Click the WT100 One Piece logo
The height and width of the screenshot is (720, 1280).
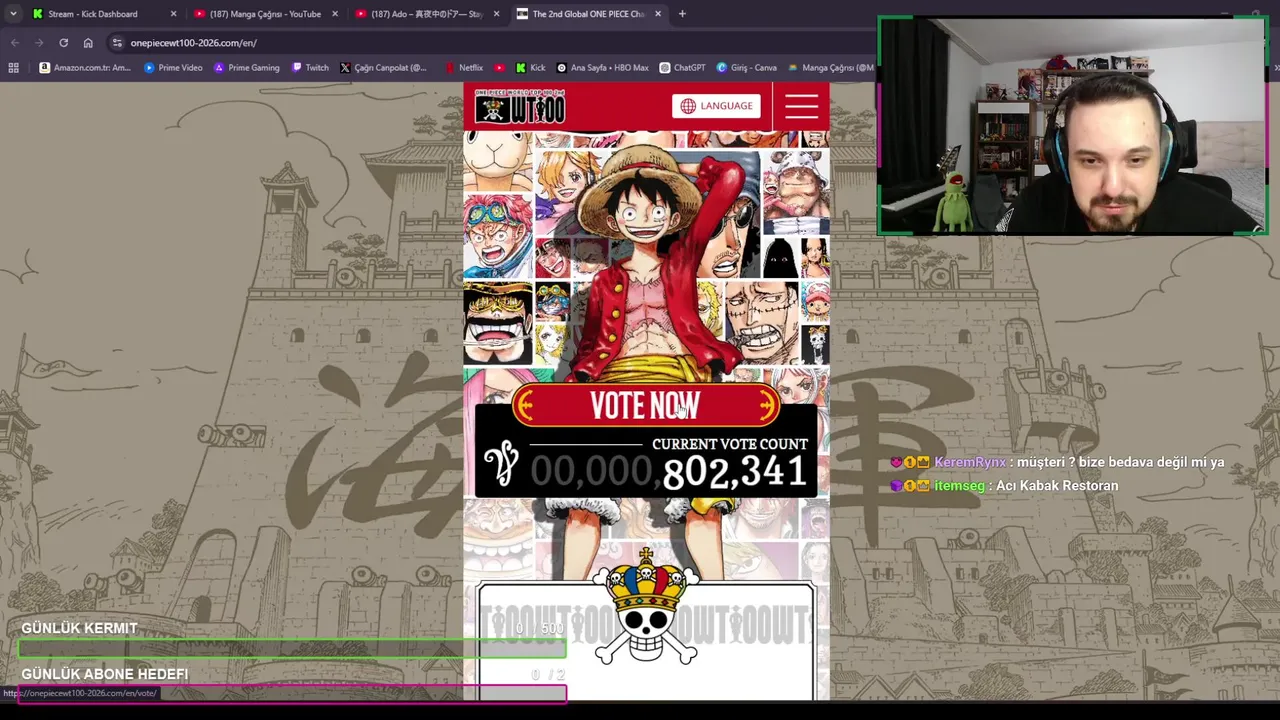coord(520,106)
